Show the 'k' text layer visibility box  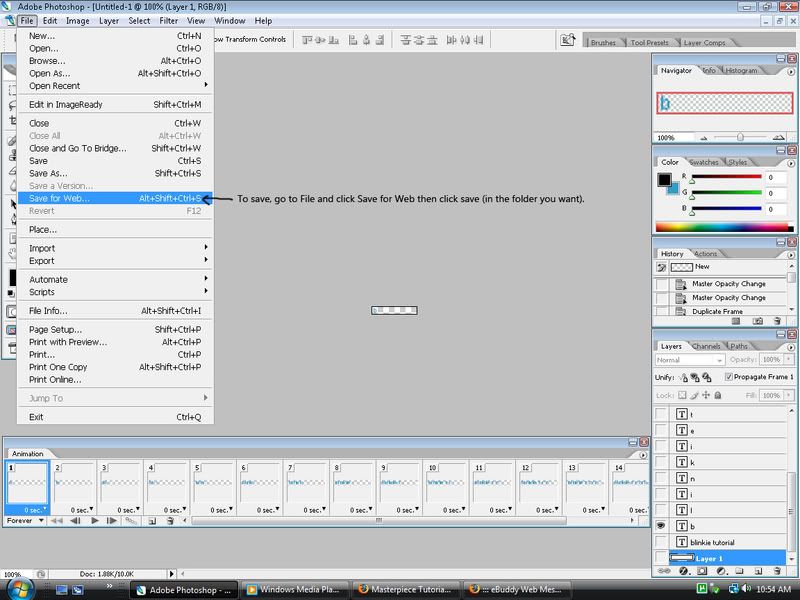(x=661, y=462)
